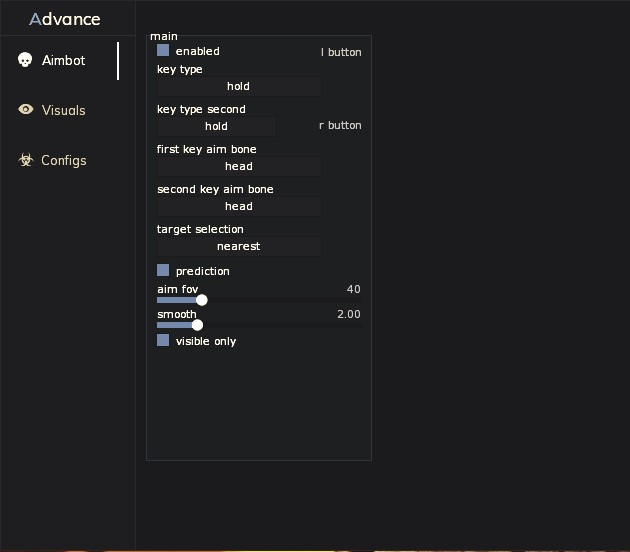Expand the first key aim bone dropdown
The width and height of the screenshot is (630, 552).
(x=238, y=166)
